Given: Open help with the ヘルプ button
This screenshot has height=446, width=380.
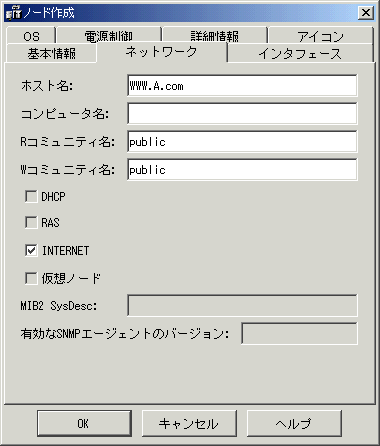Looking at the screenshot, I should pyautogui.click(x=294, y=423).
